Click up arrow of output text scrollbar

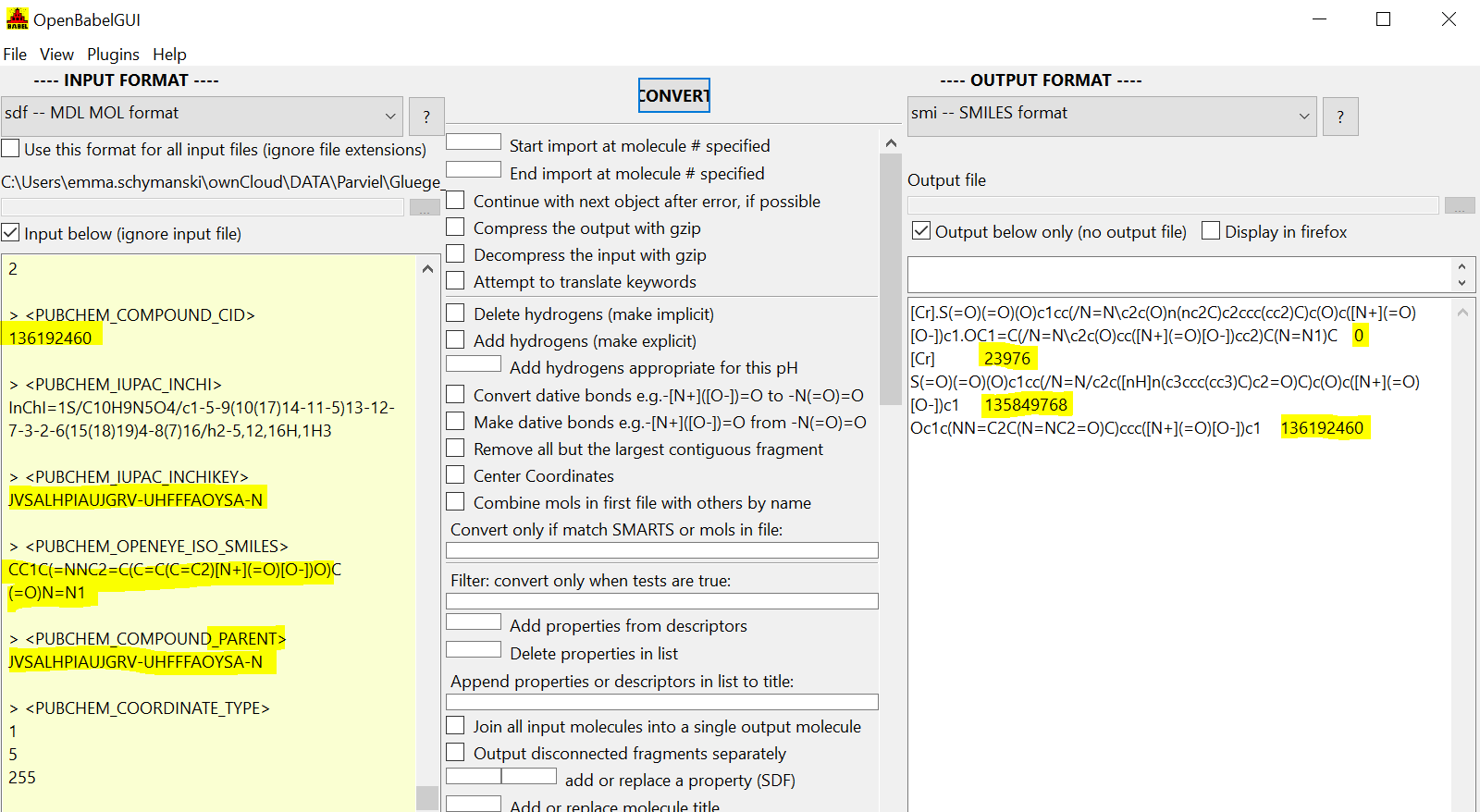[1462, 313]
